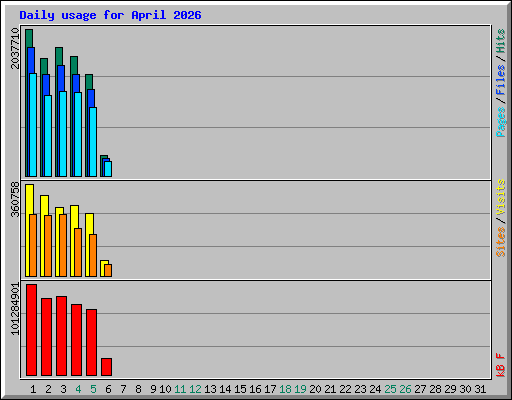
Task: Click the green weekend day label 18
Action: pyautogui.click(x=285, y=389)
